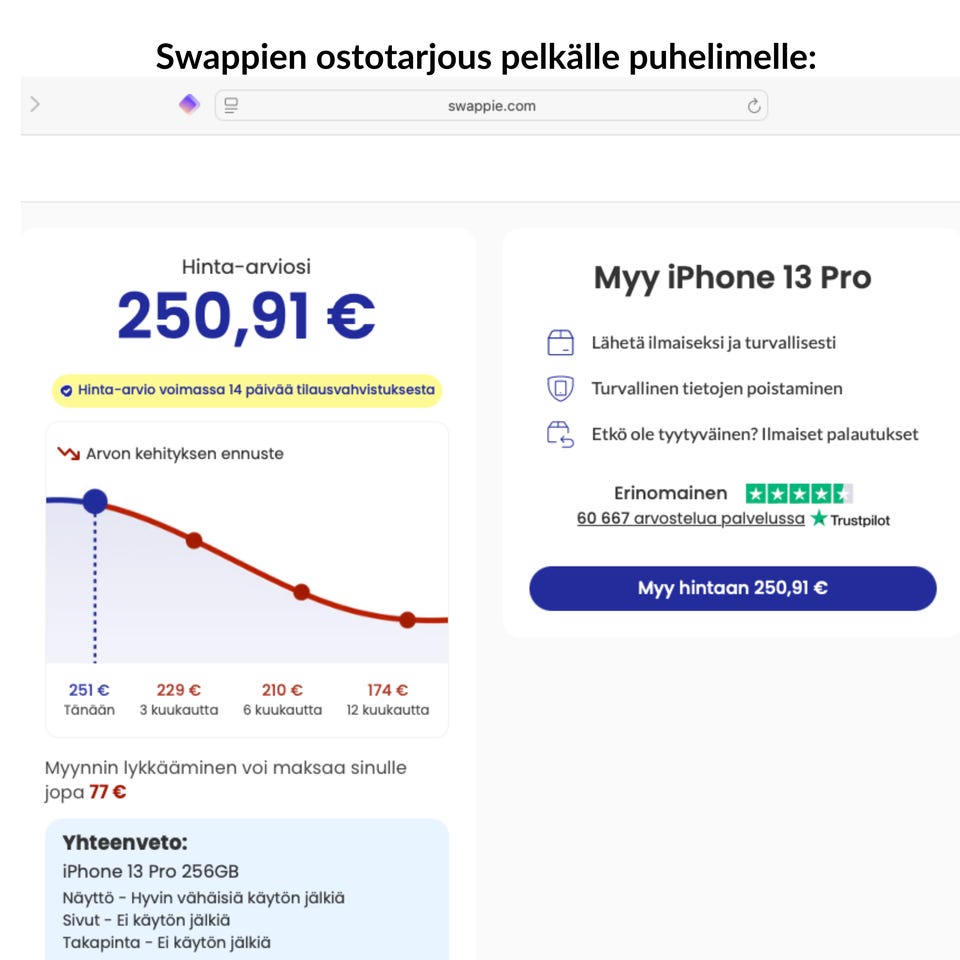The width and height of the screenshot is (960, 960).
Task: Select the 6-month point on forecast chart
Action: (x=301, y=592)
